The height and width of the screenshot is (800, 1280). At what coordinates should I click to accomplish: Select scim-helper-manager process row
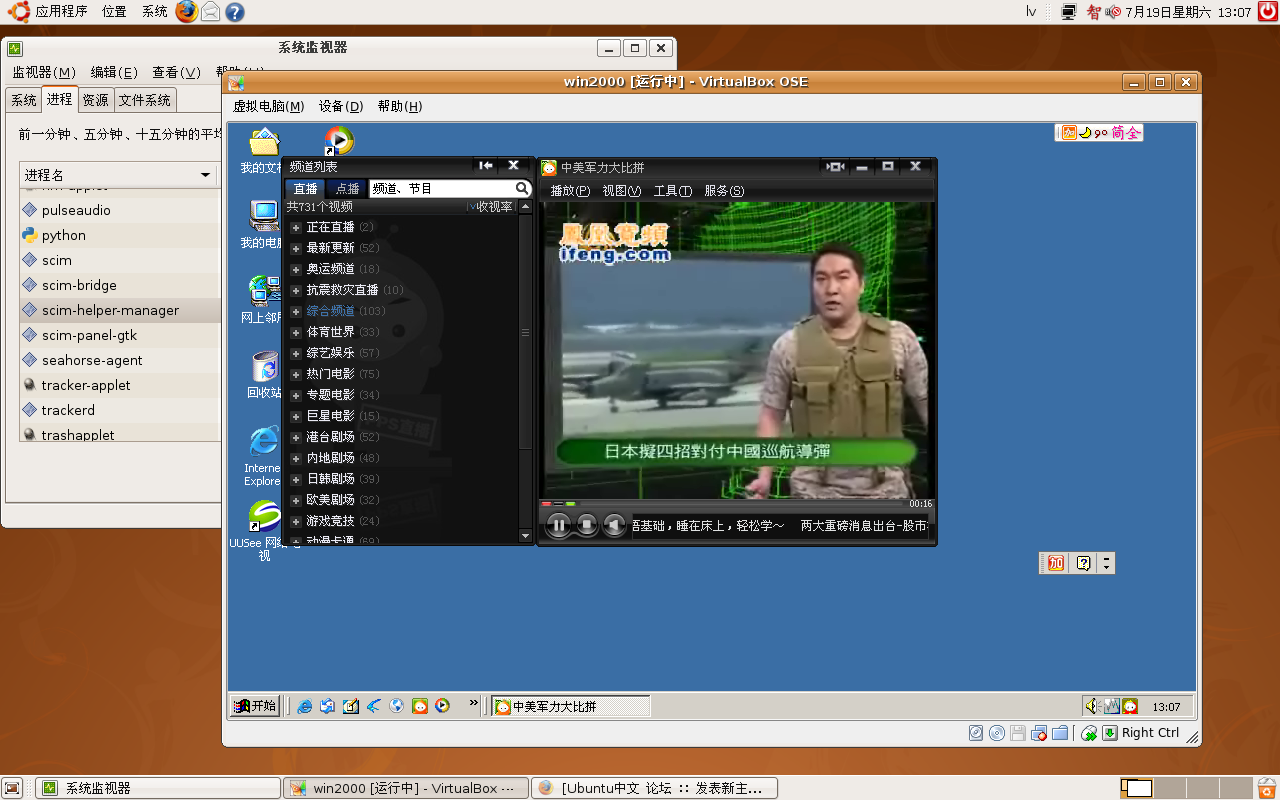120,310
